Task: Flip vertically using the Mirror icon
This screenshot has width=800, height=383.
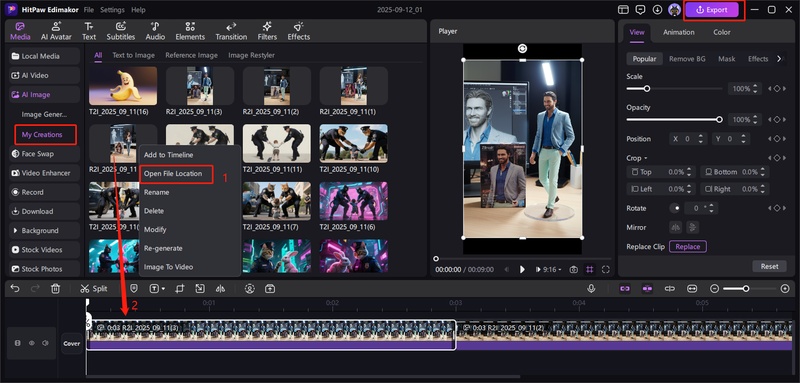Action: point(692,227)
